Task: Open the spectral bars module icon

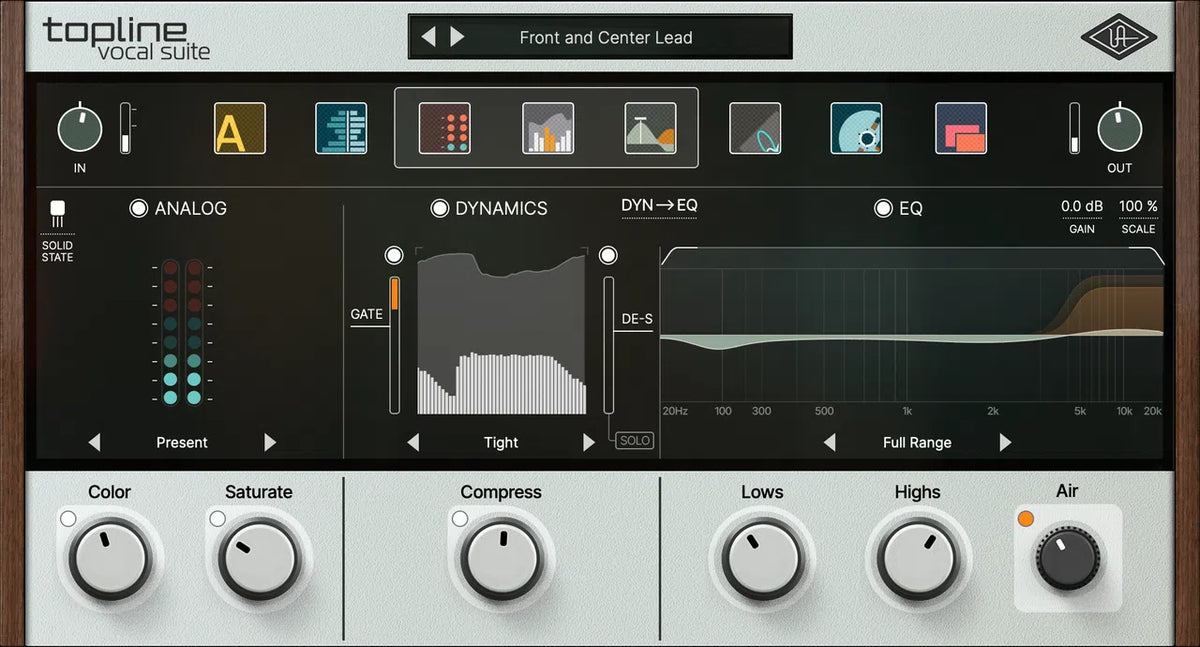Action: pyautogui.click(x=341, y=128)
